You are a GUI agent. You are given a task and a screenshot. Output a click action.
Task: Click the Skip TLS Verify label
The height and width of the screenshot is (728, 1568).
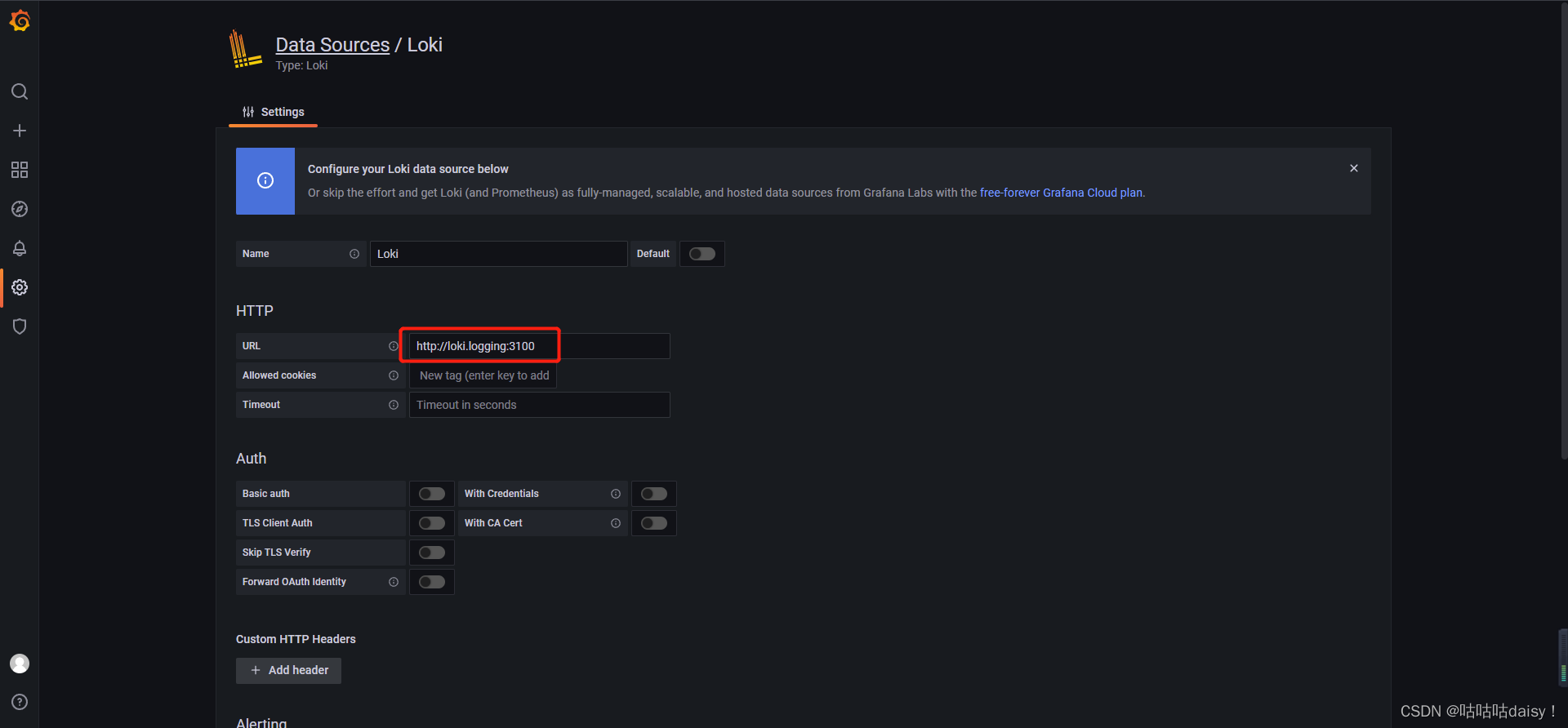[277, 553]
